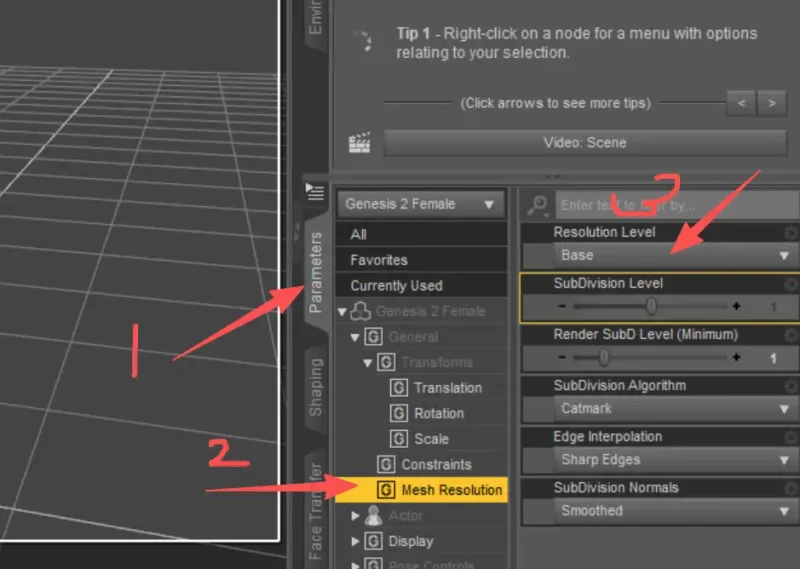Click the G icon beside Scale
The height and width of the screenshot is (569, 800).
click(399, 439)
